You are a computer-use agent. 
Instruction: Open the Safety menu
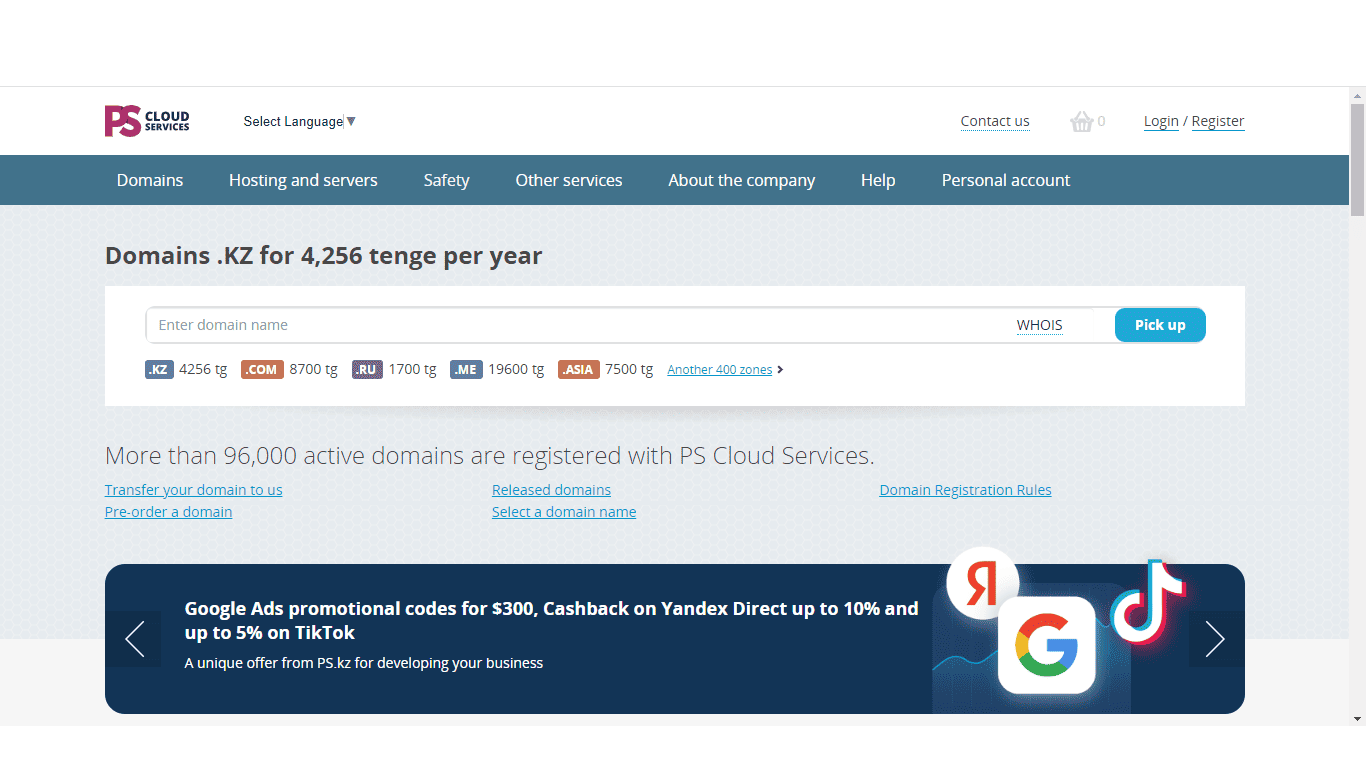pos(446,180)
